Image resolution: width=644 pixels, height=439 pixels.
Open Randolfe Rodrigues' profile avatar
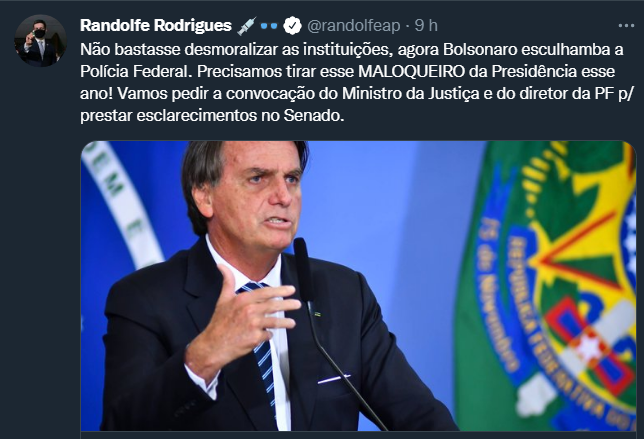point(40,41)
